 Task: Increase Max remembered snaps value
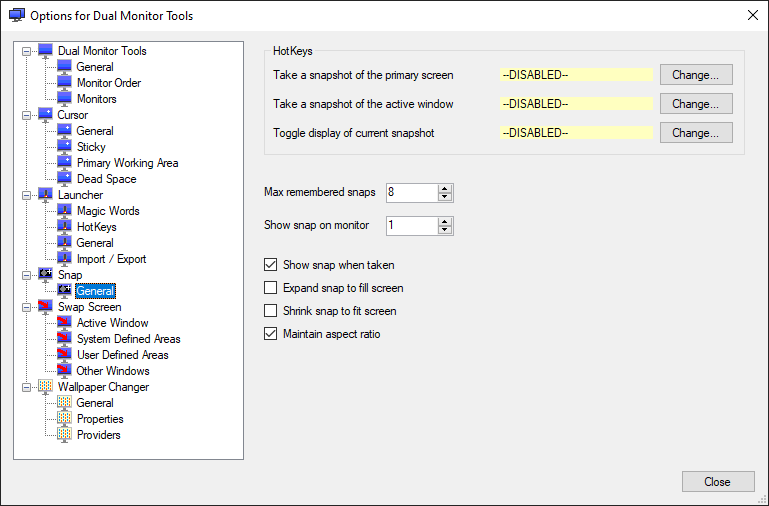pos(445,188)
